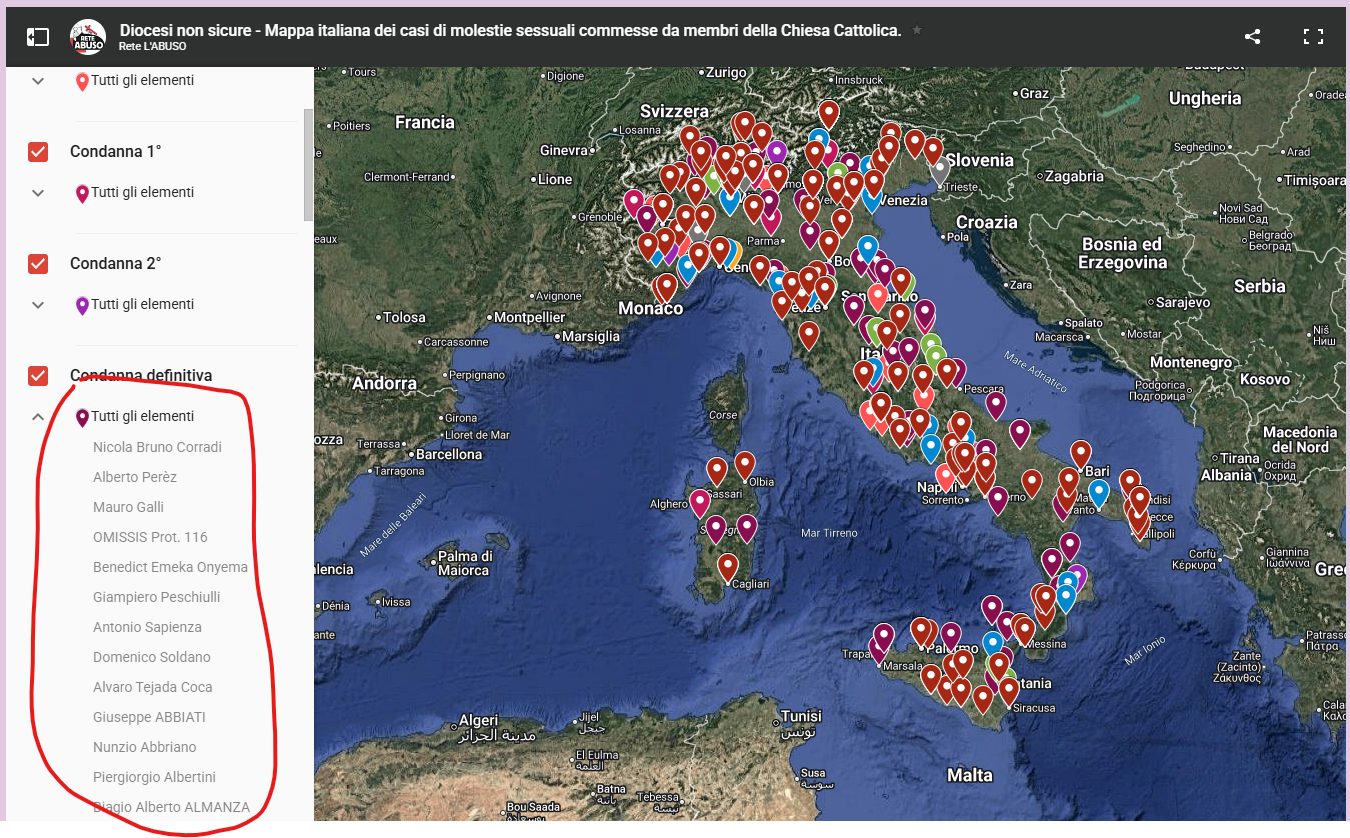Uncheck the Condanna 1° layer checkbox

pos(38,152)
